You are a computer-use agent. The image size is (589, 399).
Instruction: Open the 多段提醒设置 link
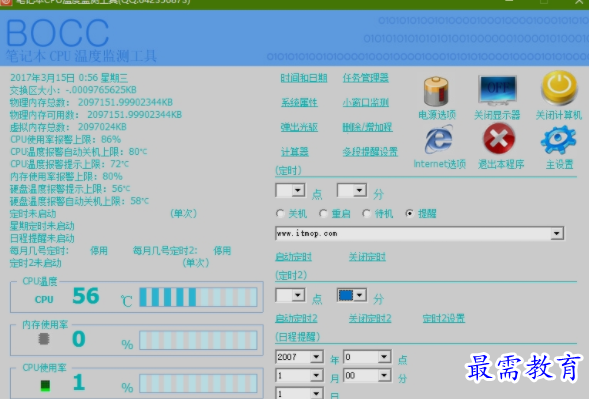(370, 152)
